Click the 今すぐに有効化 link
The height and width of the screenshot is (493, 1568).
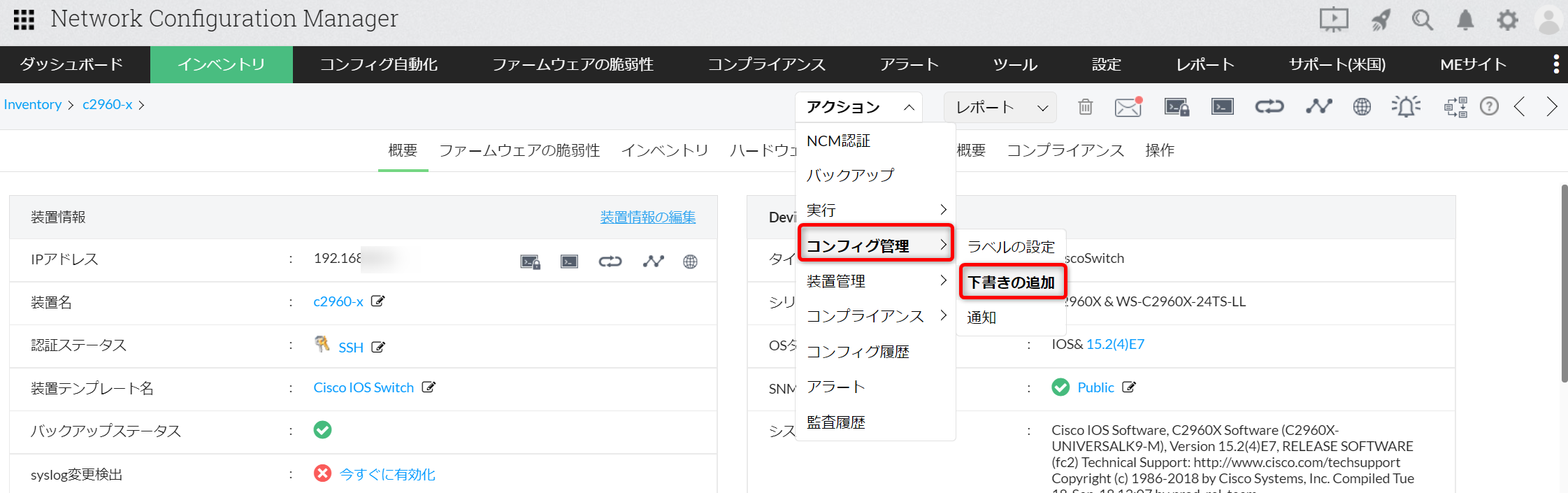point(387,474)
